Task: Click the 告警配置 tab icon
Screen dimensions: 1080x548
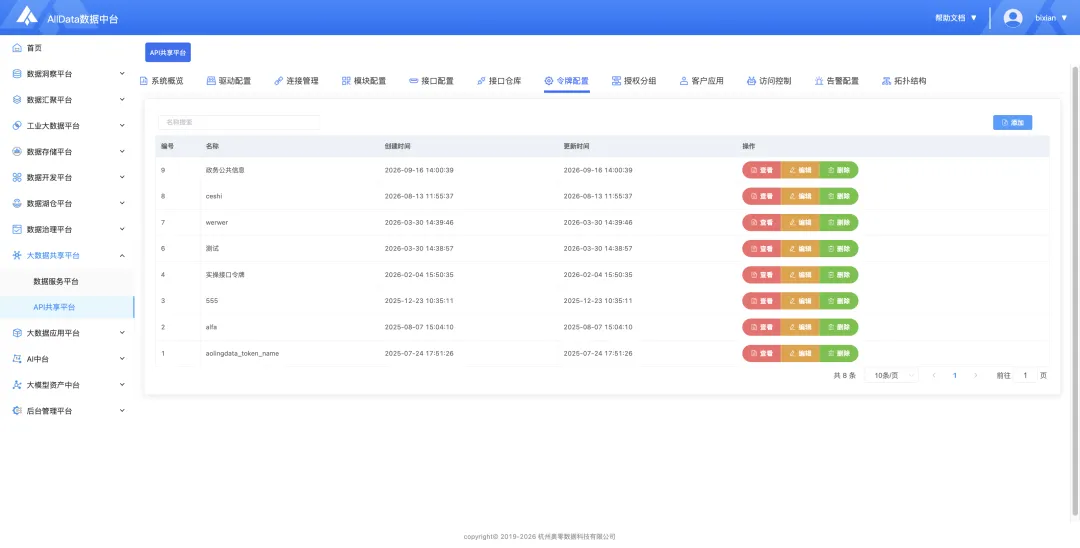Action: [819, 81]
